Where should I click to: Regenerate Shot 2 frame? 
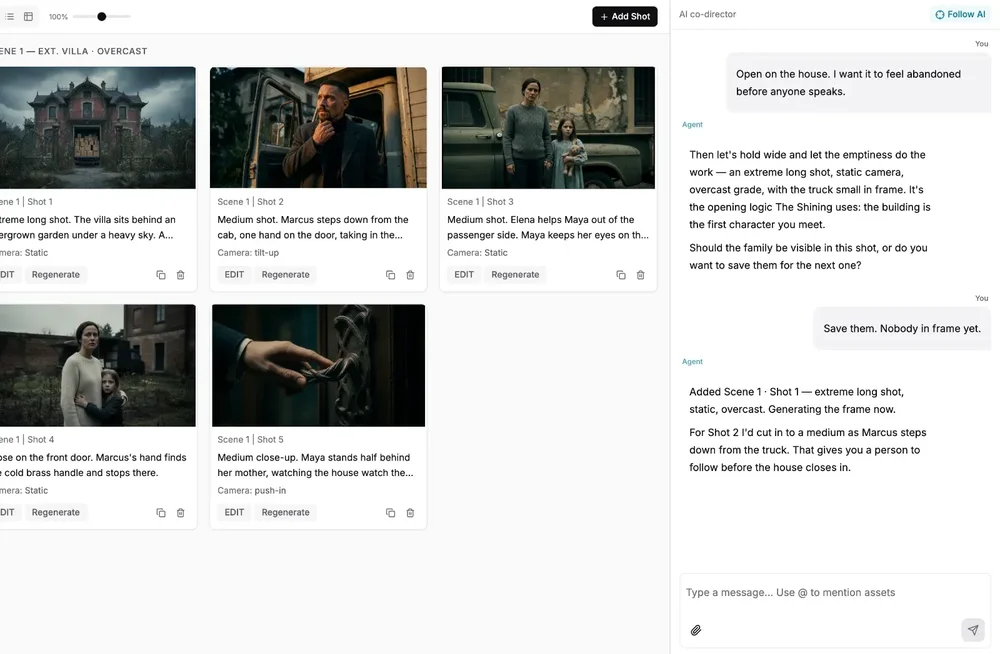click(x=286, y=274)
